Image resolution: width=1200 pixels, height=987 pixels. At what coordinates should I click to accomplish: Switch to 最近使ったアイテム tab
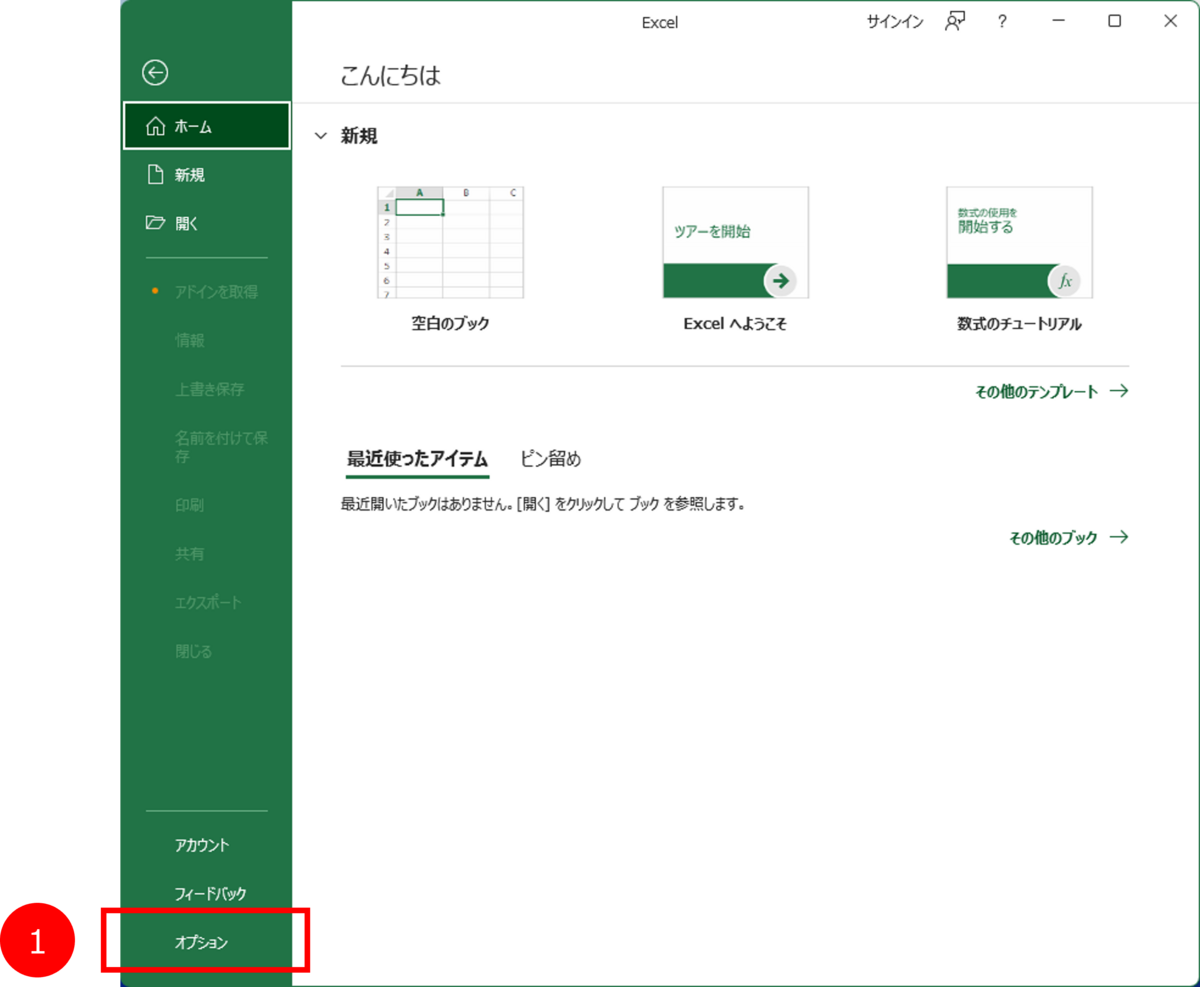(417, 459)
